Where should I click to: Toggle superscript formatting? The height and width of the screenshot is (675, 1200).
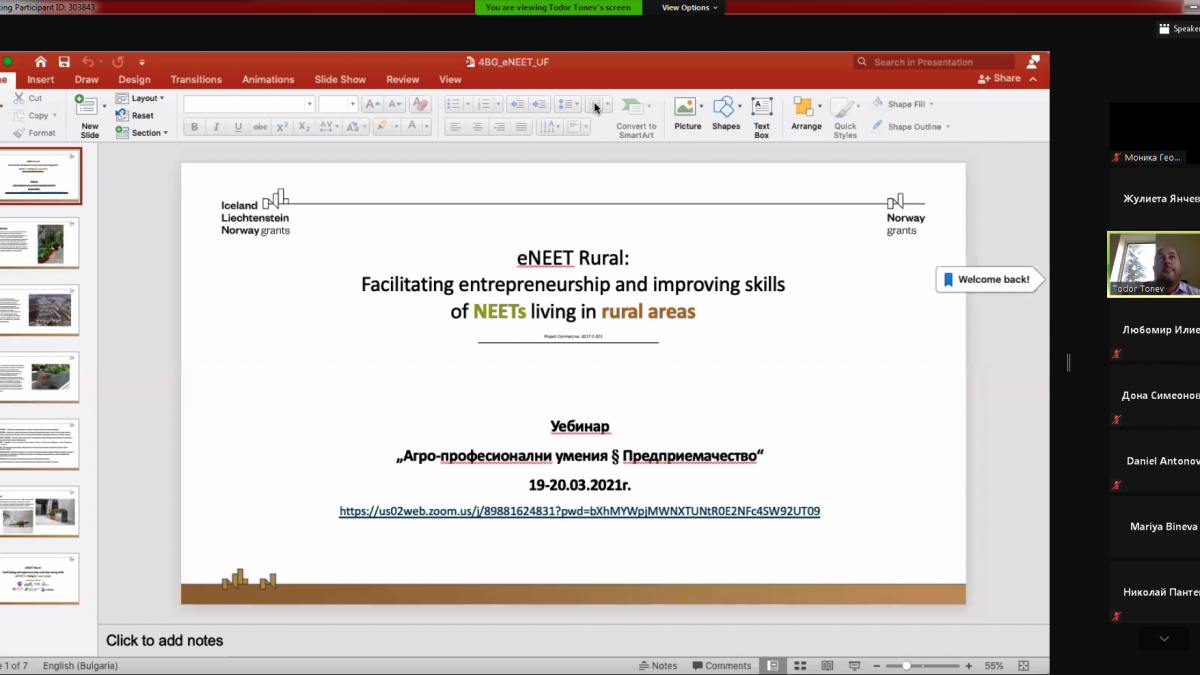tap(282, 127)
